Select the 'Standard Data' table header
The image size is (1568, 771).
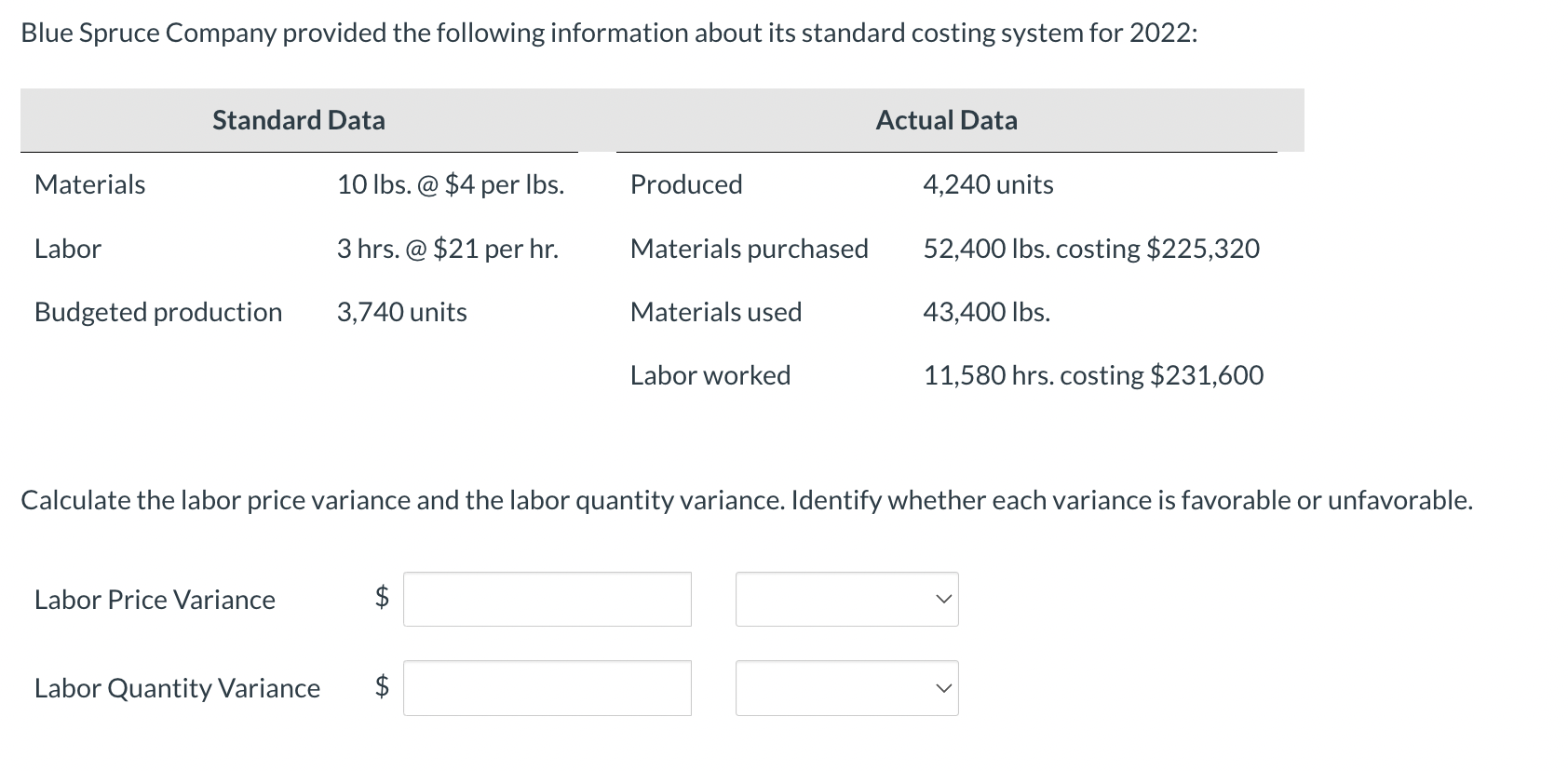pos(299,120)
